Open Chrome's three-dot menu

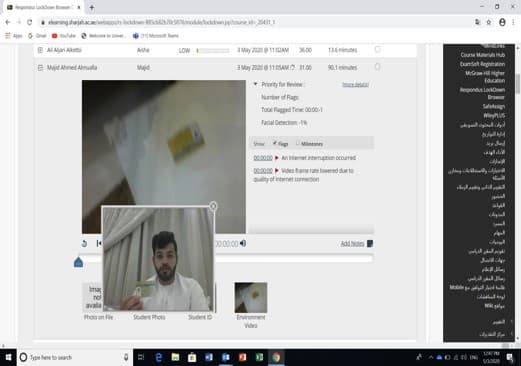[514, 22]
